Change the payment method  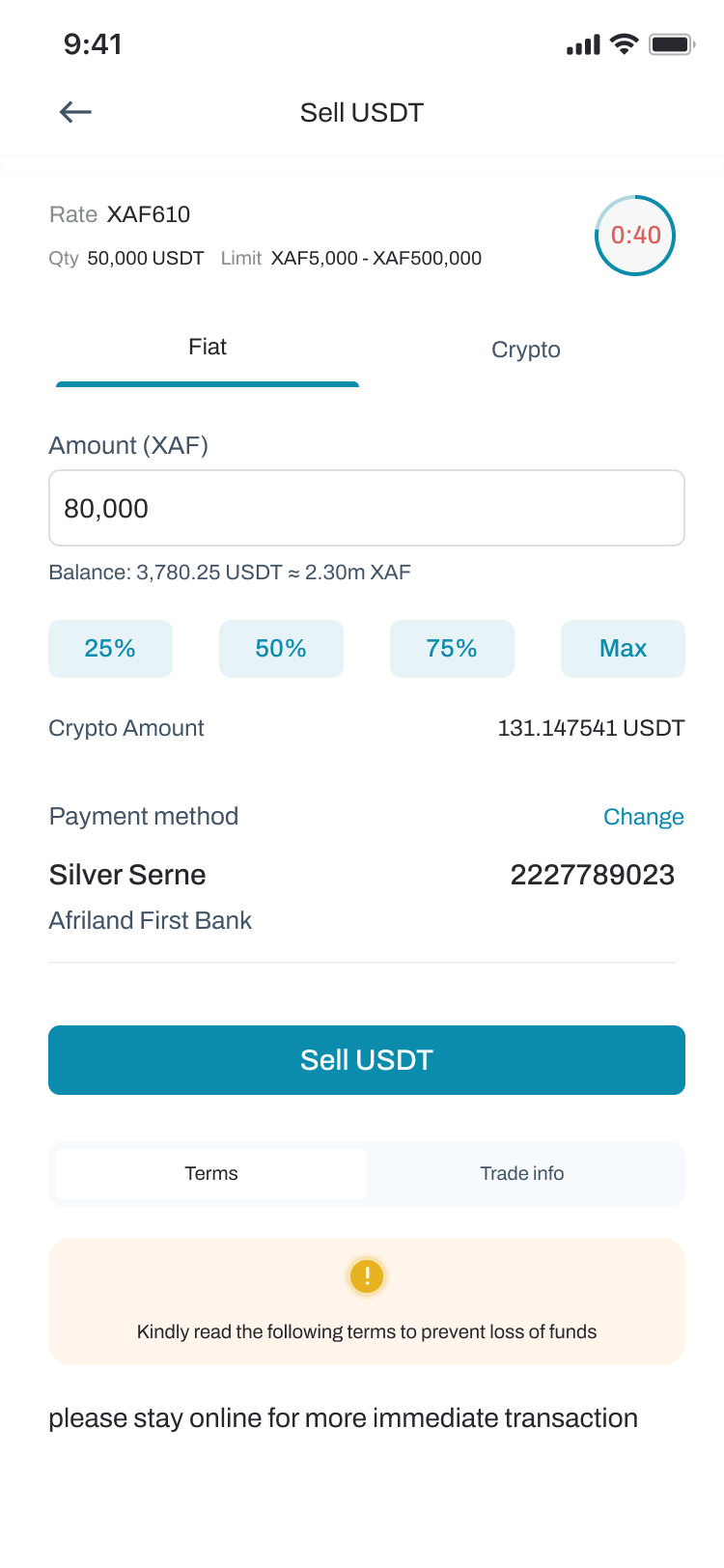click(644, 817)
